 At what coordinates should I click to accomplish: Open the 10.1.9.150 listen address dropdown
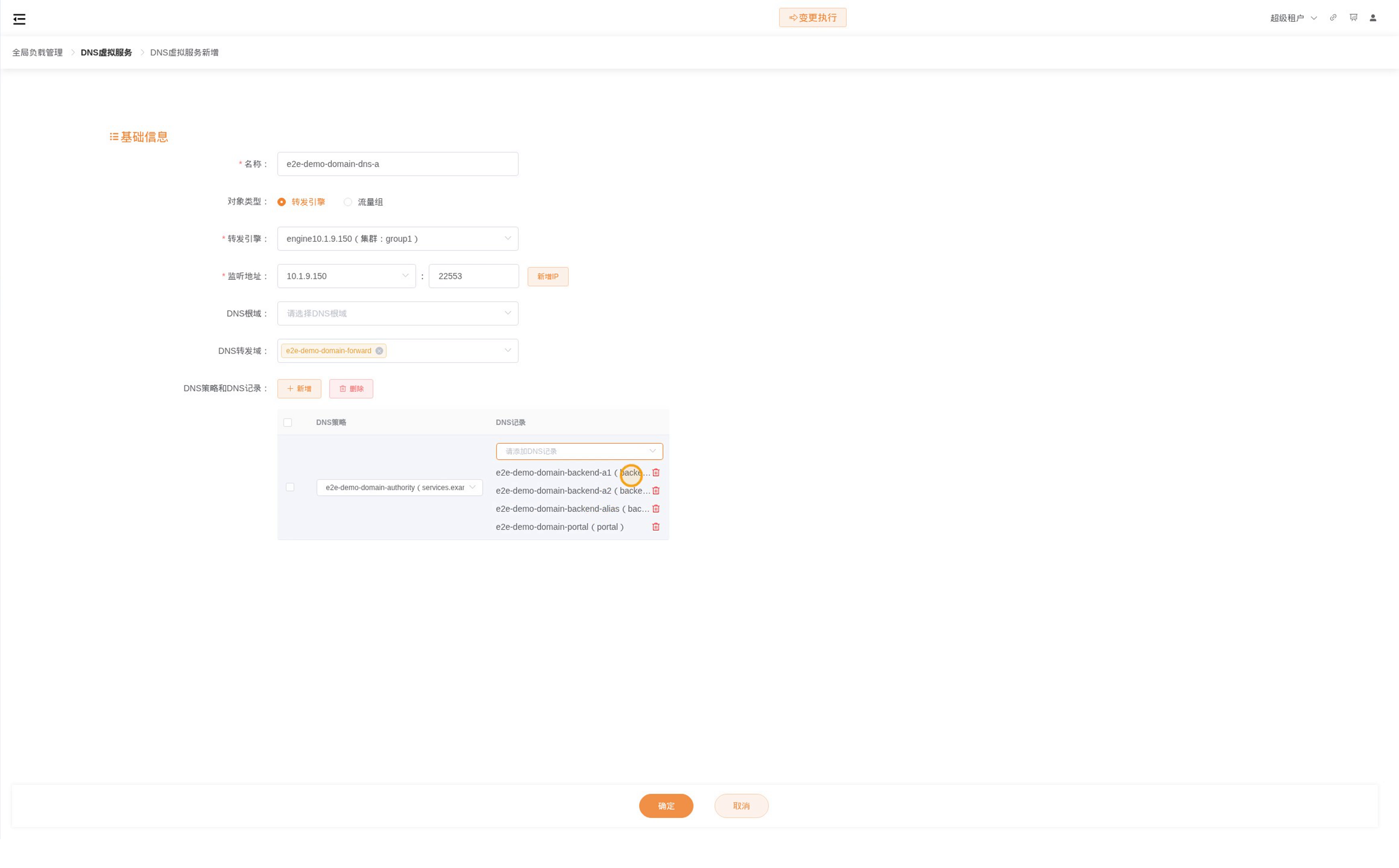(x=346, y=276)
